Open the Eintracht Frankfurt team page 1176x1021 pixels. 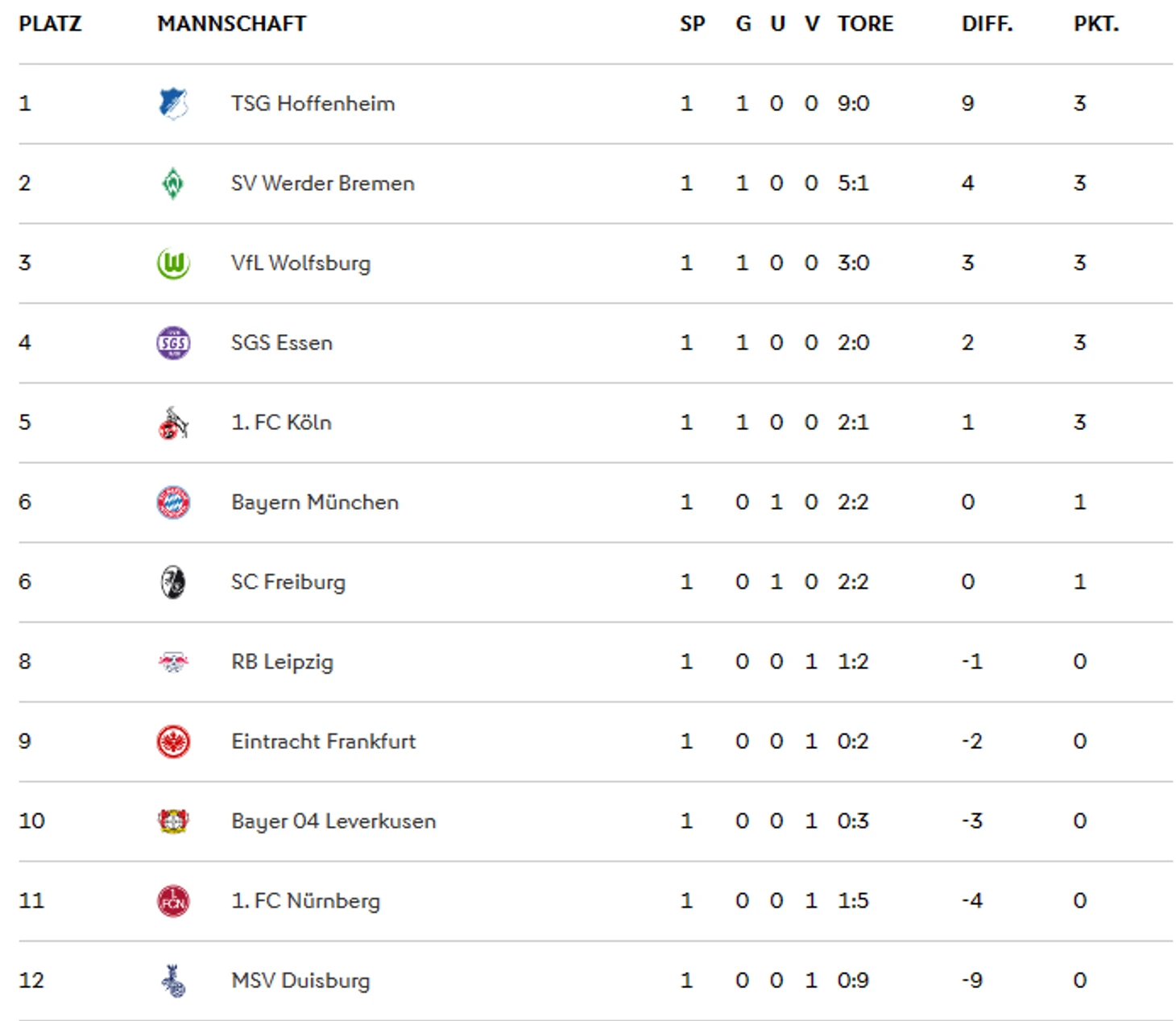click(x=324, y=742)
